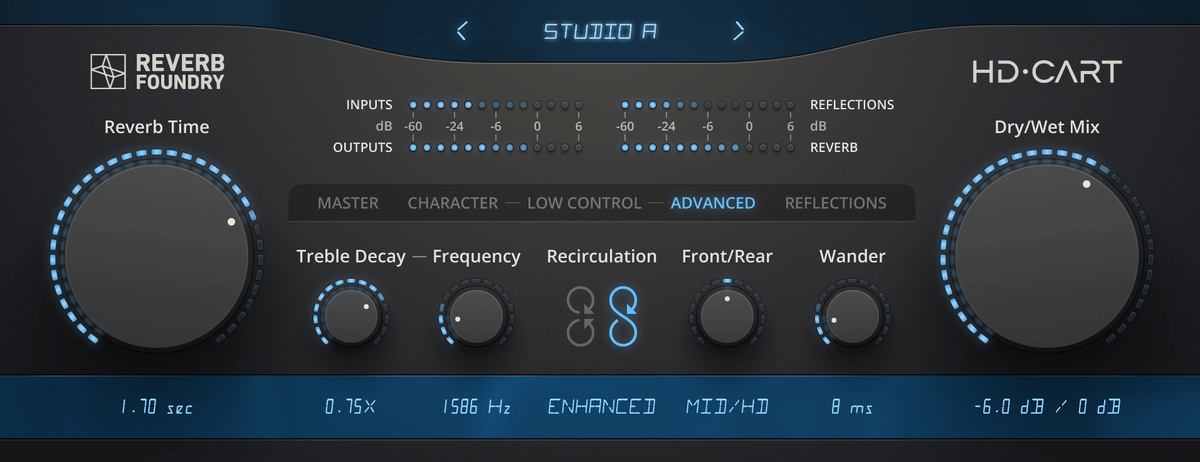Switch to the ADVANCED tab

coord(713,203)
